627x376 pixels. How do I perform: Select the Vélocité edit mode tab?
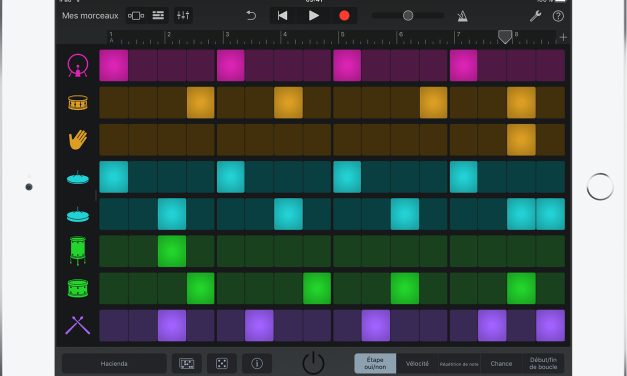click(417, 363)
